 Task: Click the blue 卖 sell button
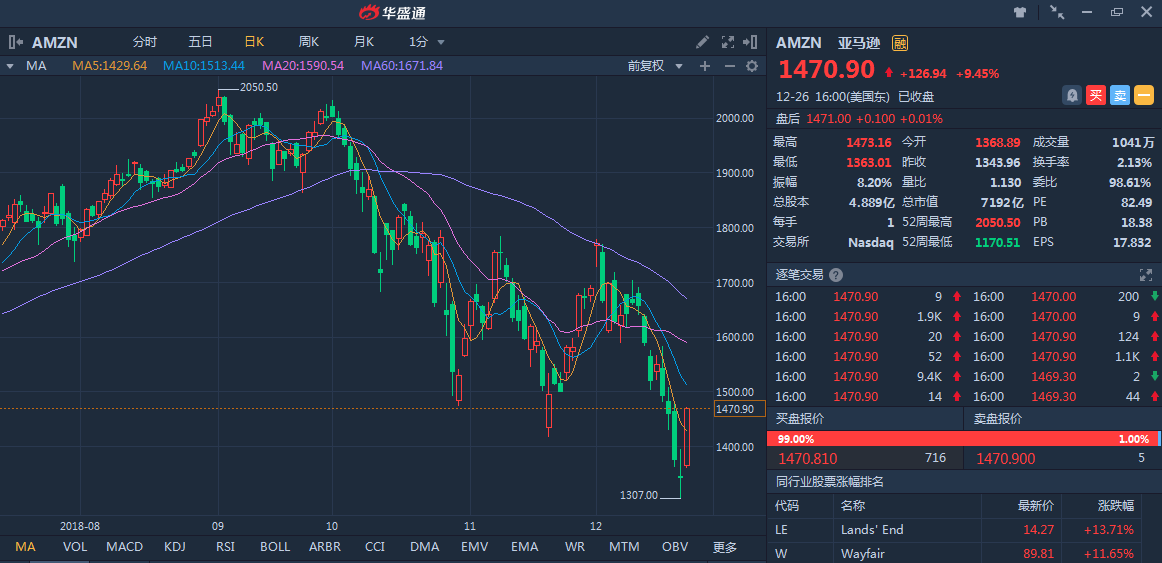coord(1120,96)
